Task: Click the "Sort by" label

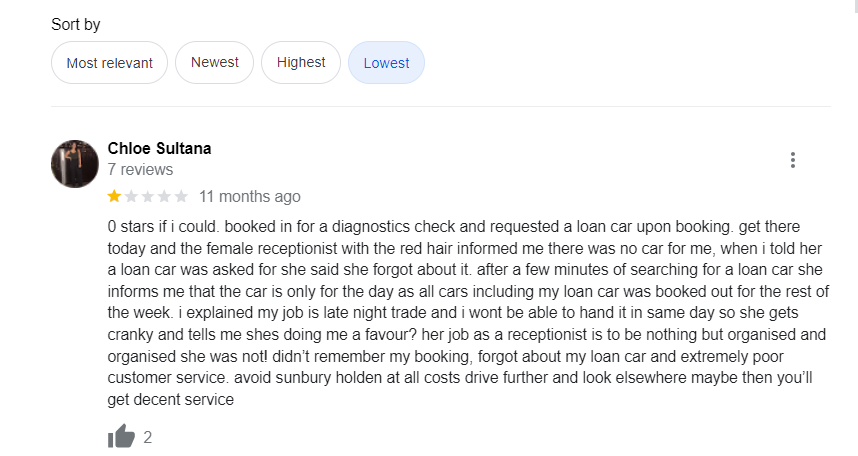Action: pyautogui.click(x=76, y=24)
